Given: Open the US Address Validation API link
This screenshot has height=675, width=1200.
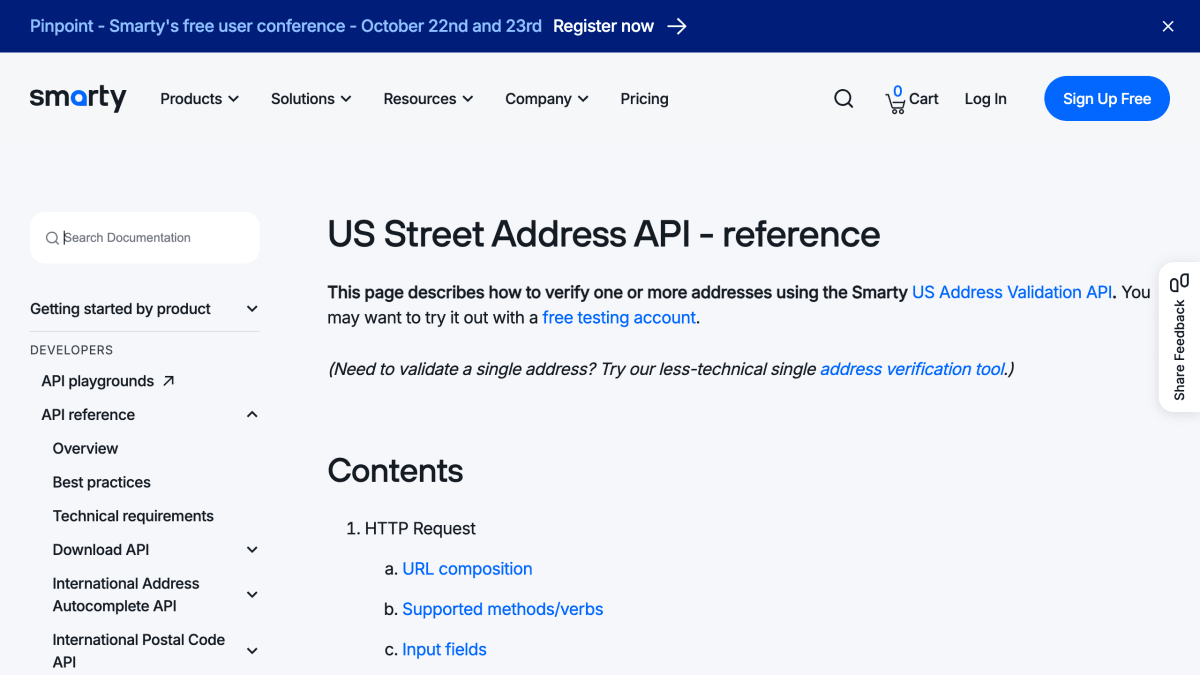Looking at the screenshot, I should pos(1012,292).
